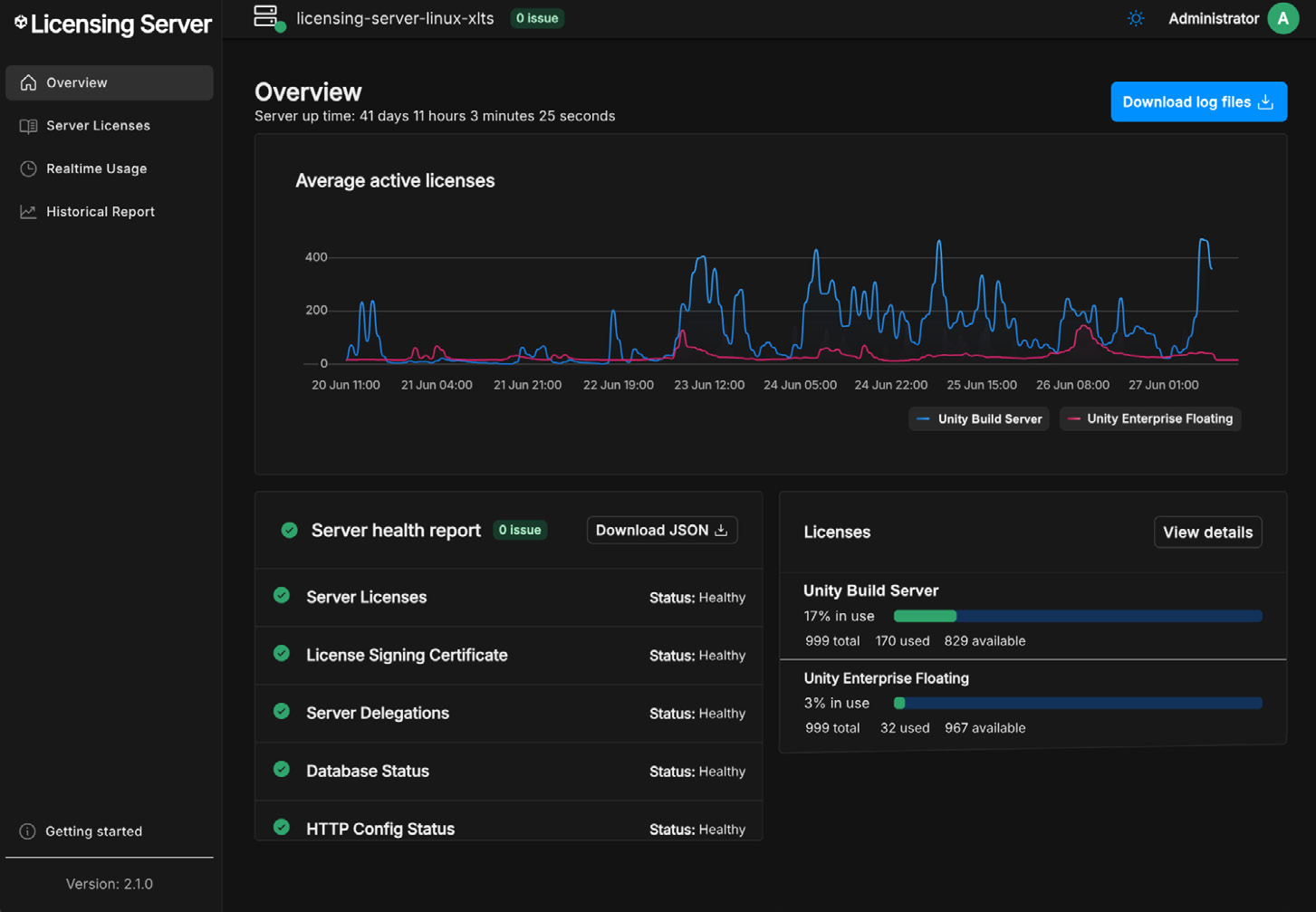Select the Database Status health row
Screen dimensions: 1316x912
pos(509,772)
